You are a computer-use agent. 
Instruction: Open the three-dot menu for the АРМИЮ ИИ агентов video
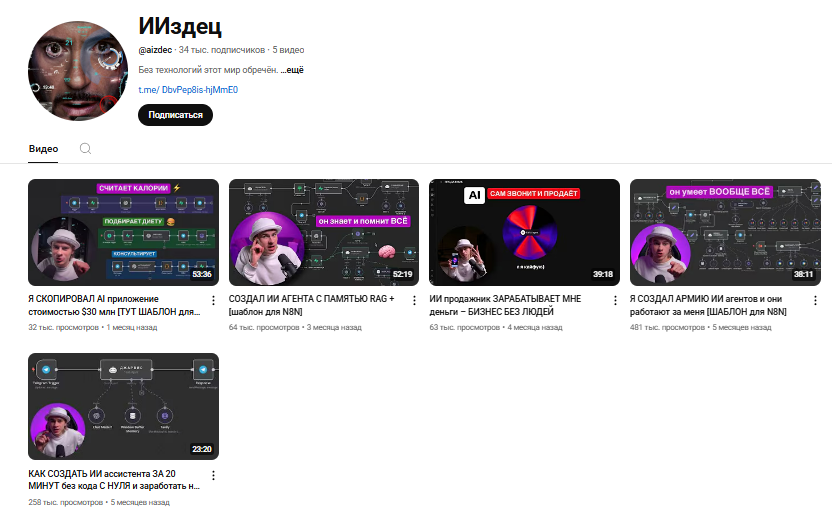814,300
